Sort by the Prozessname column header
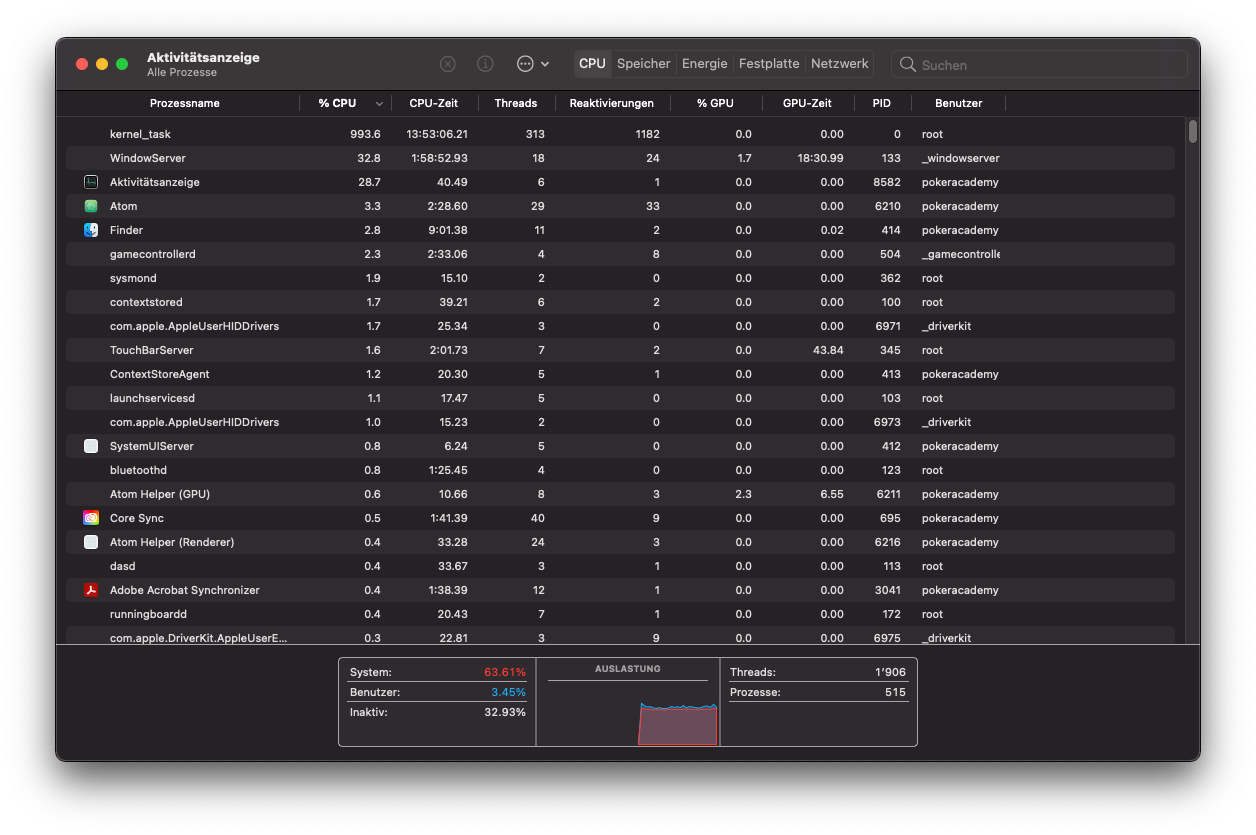The width and height of the screenshot is (1256, 835). [185, 103]
